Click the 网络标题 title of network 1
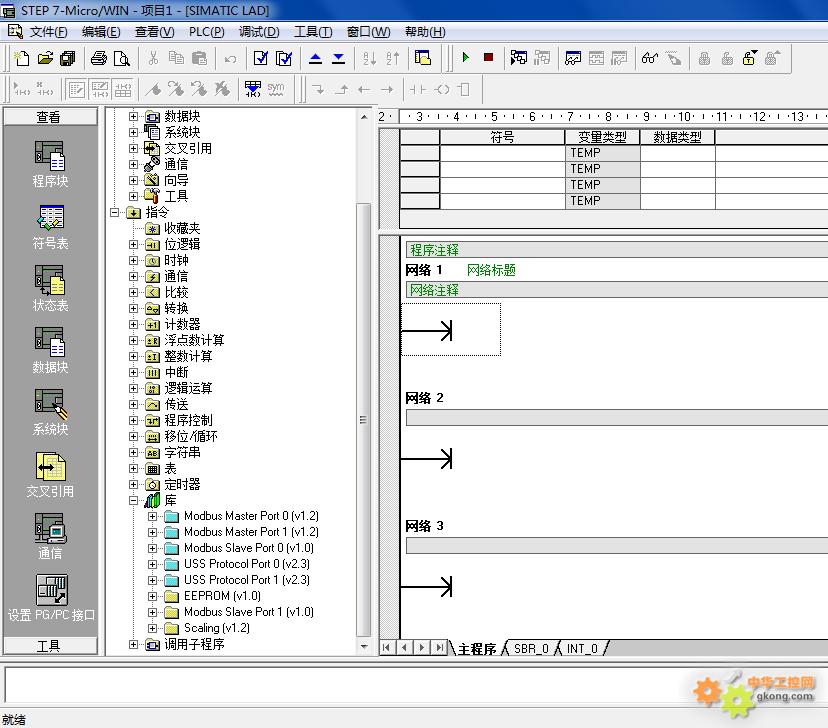The image size is (828, 728). pos(491,270)
